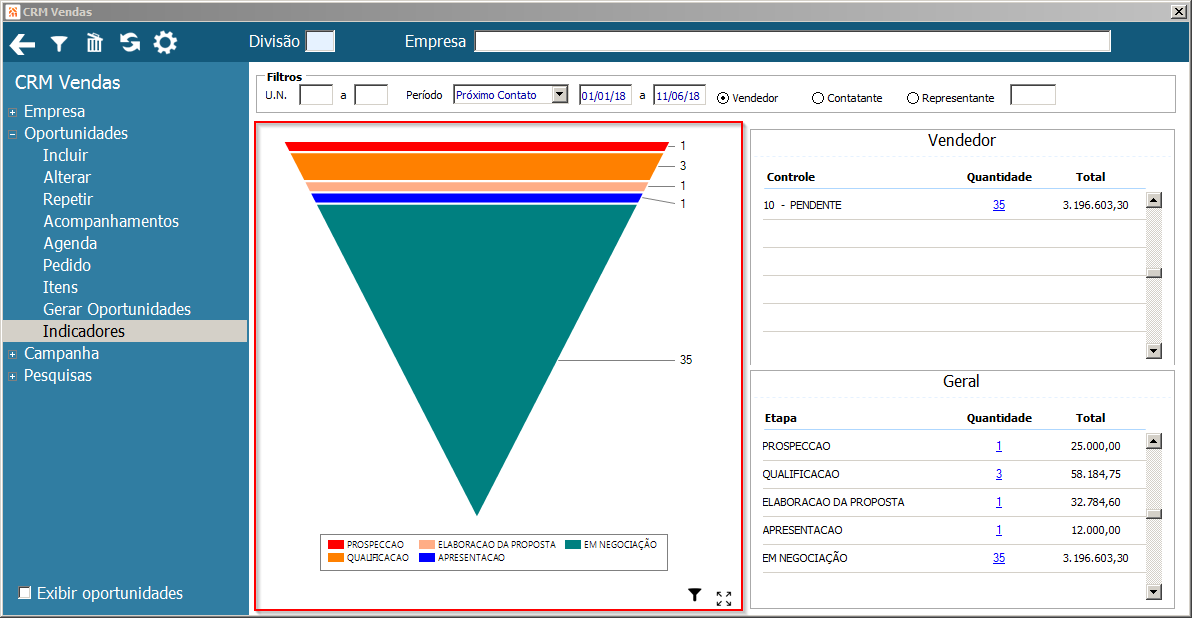
Task: Click second U.N. range field
Action: [371, 95]
